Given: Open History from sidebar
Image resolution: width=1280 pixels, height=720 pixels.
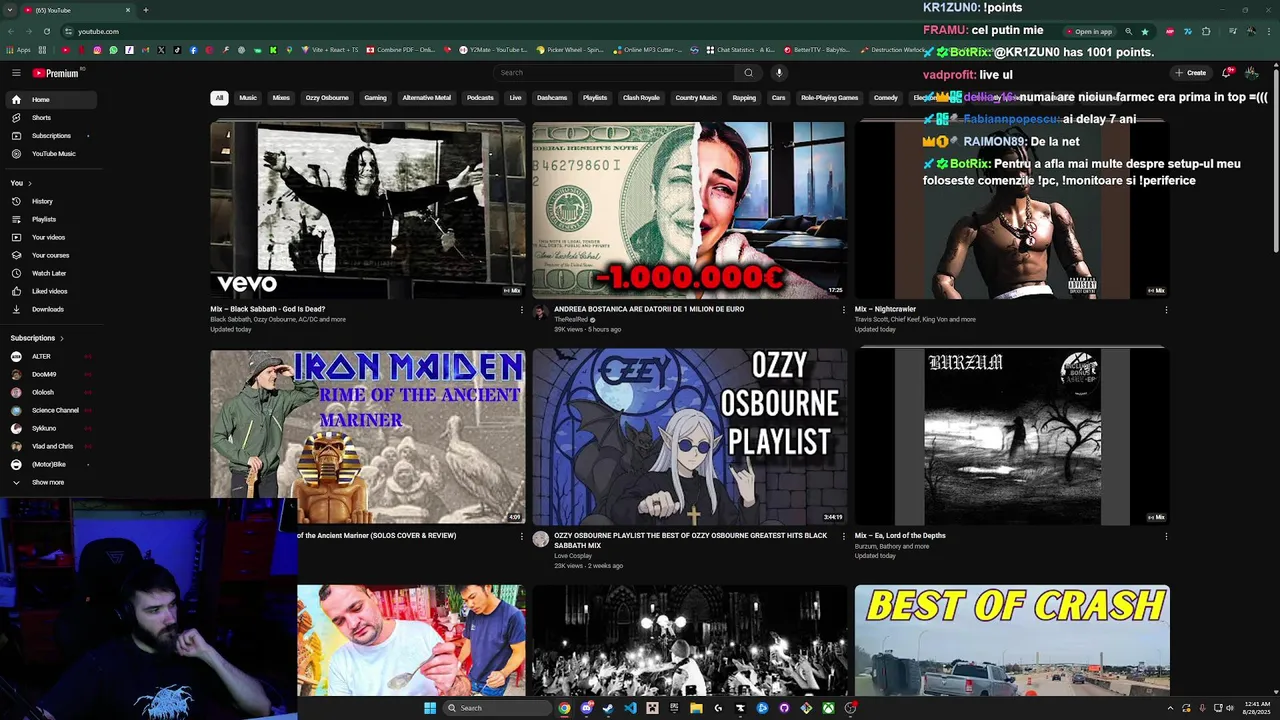Looking at the screenshot, I should pos(49,202).
